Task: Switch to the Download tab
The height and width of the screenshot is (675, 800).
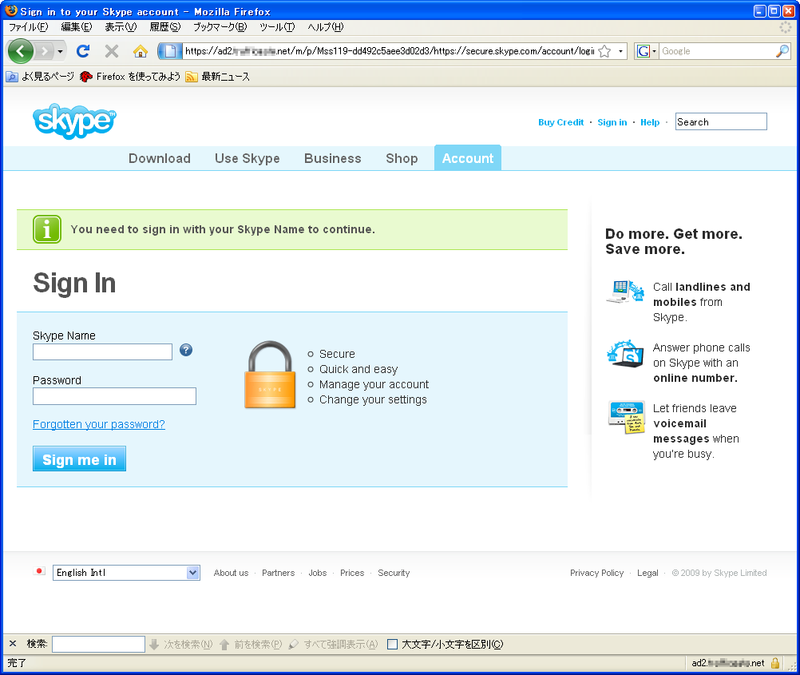Action: (x=160, y=158)
